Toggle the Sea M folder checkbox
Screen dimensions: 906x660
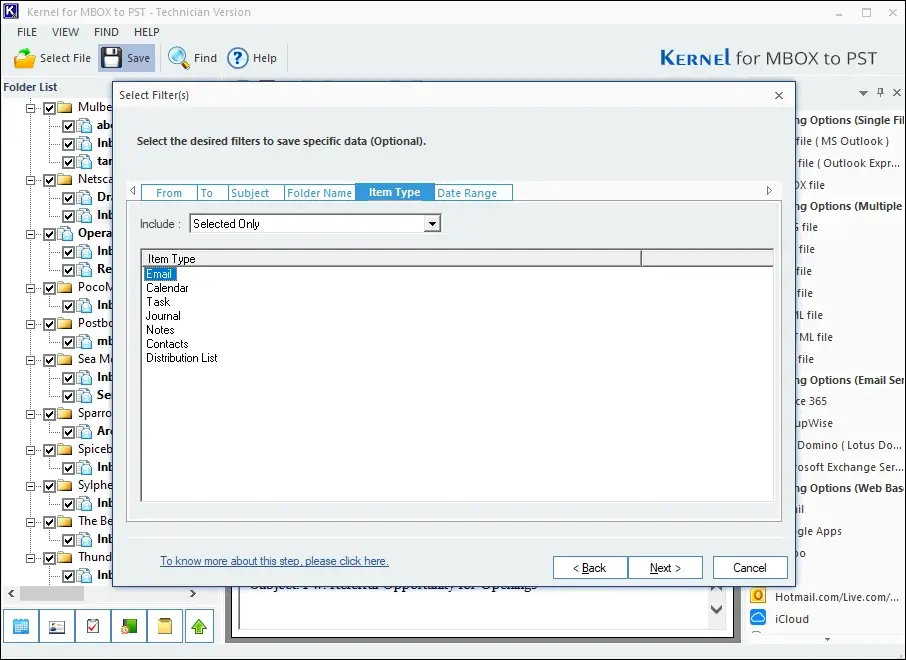point(50,360)
